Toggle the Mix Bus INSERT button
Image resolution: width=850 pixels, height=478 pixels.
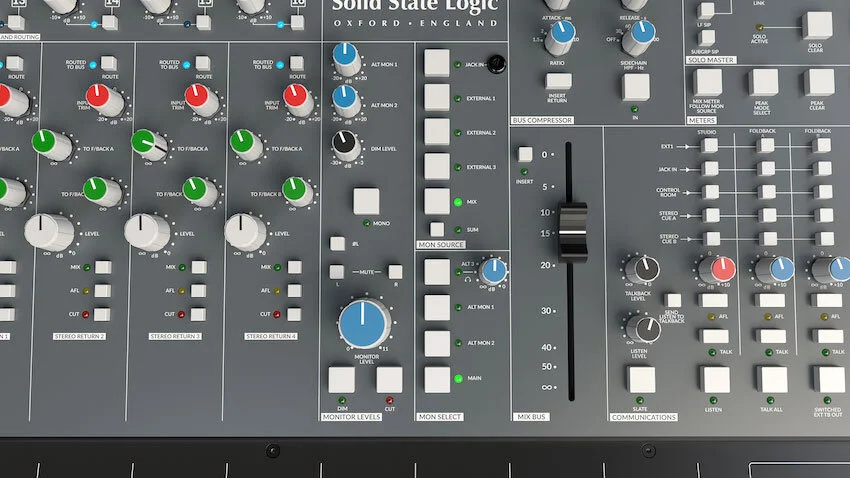tap(525, 154)
